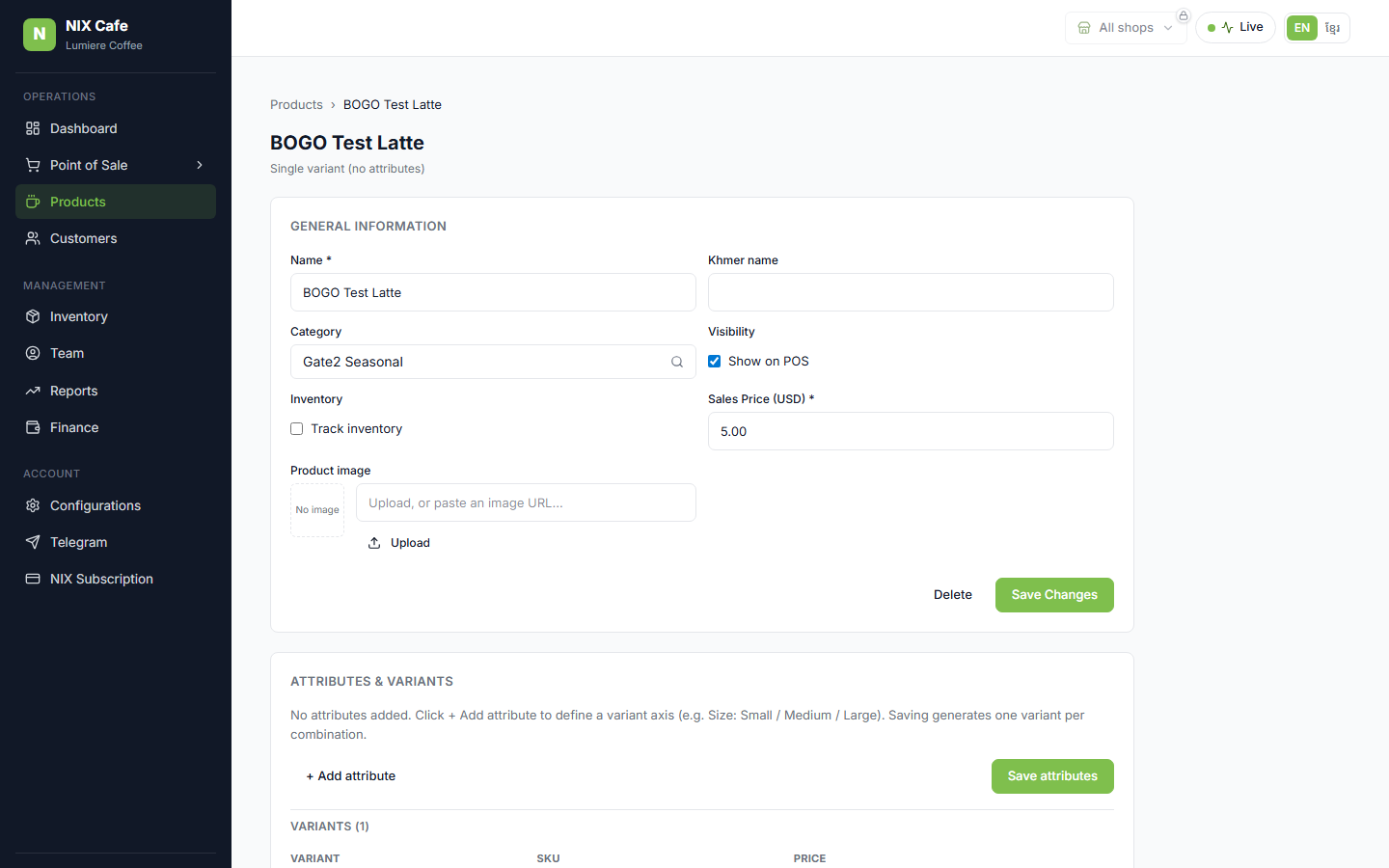
Task: Click the Category field search icon
Action: click(x=677, y=362)
